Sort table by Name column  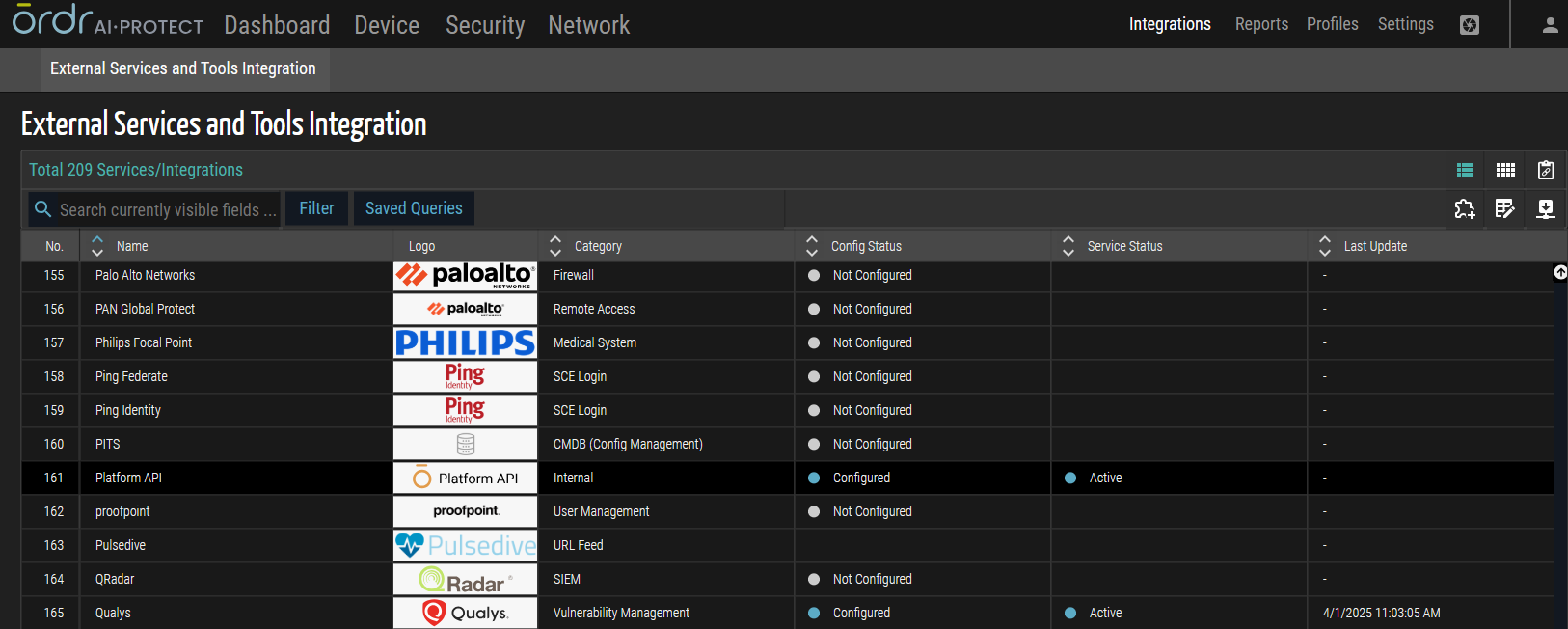(97, 246)
